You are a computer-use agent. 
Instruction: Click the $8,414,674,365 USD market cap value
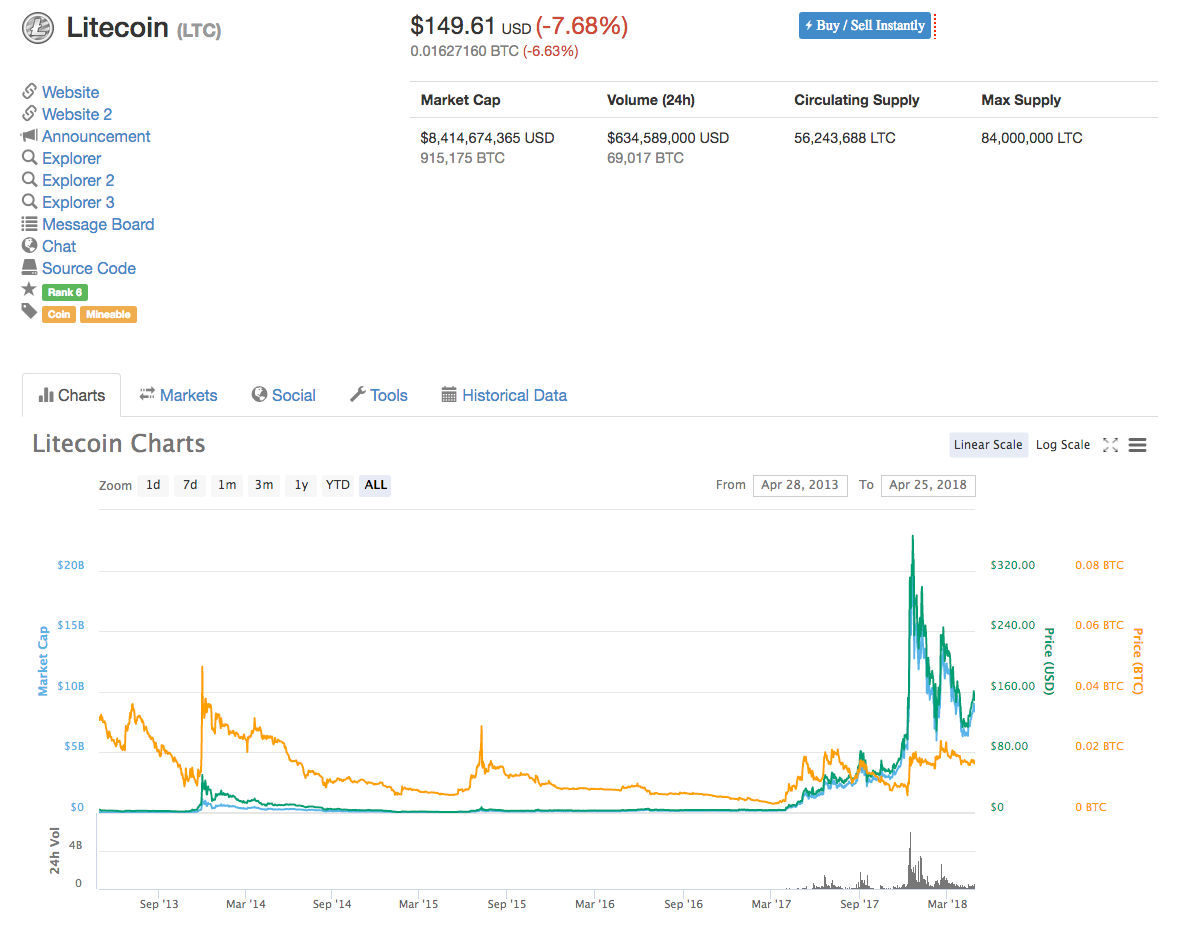(x=487, y=138)
